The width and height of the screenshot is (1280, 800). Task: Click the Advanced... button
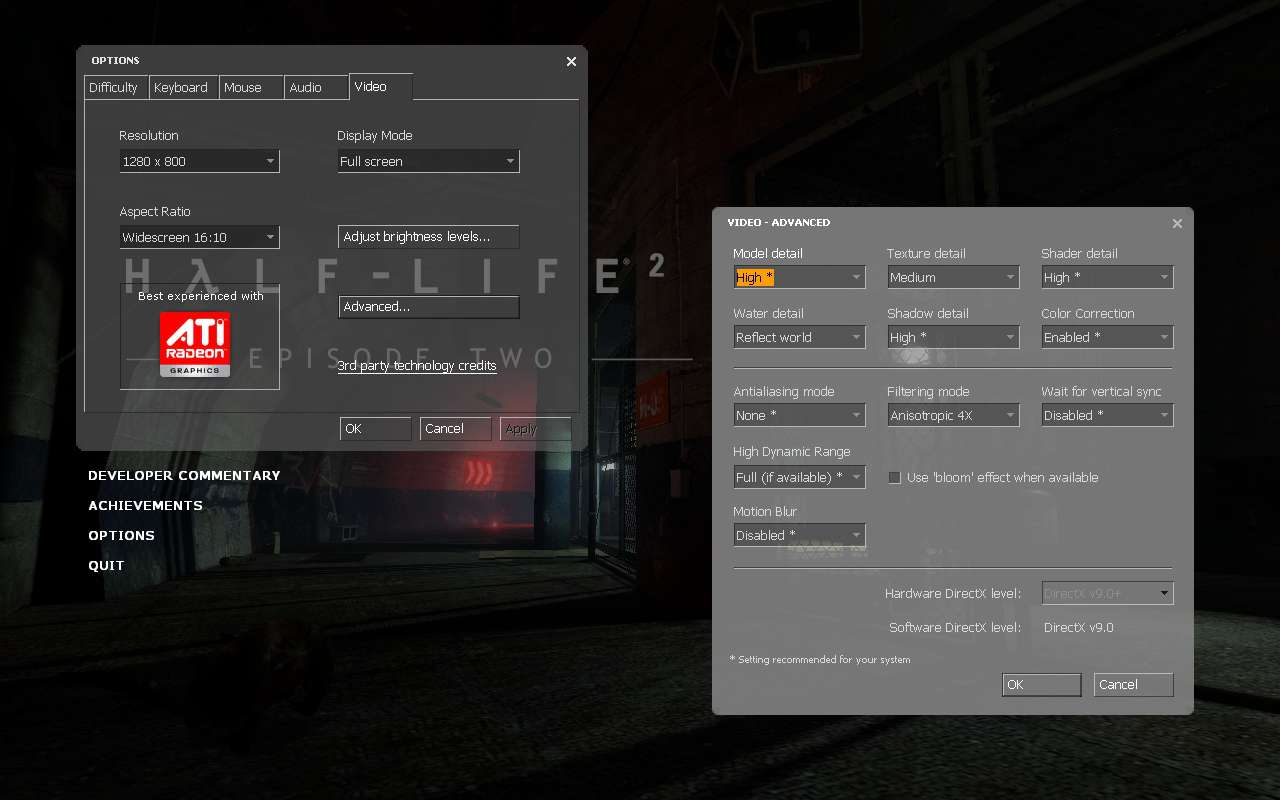(428, 307)
